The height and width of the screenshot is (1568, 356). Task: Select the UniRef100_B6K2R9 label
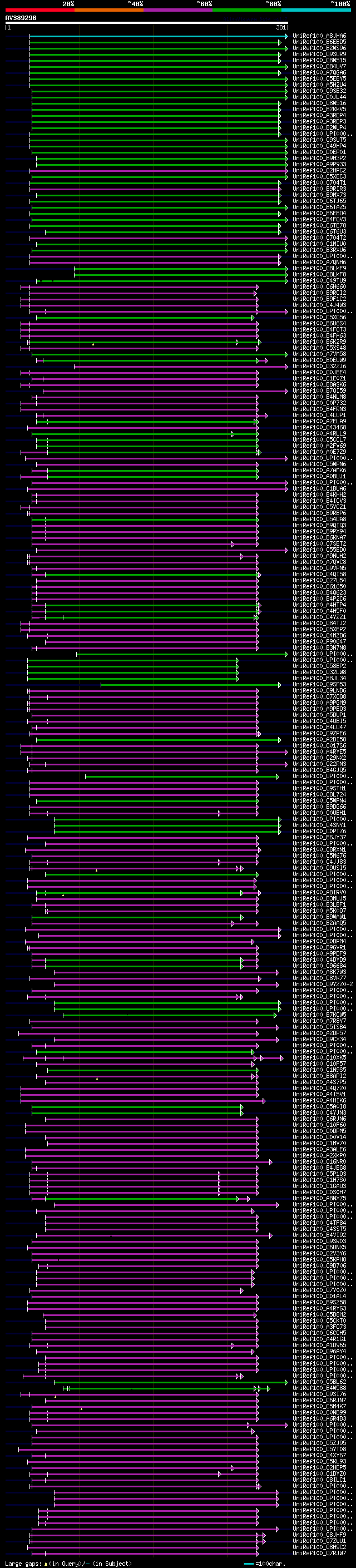(x=319, y=342)
